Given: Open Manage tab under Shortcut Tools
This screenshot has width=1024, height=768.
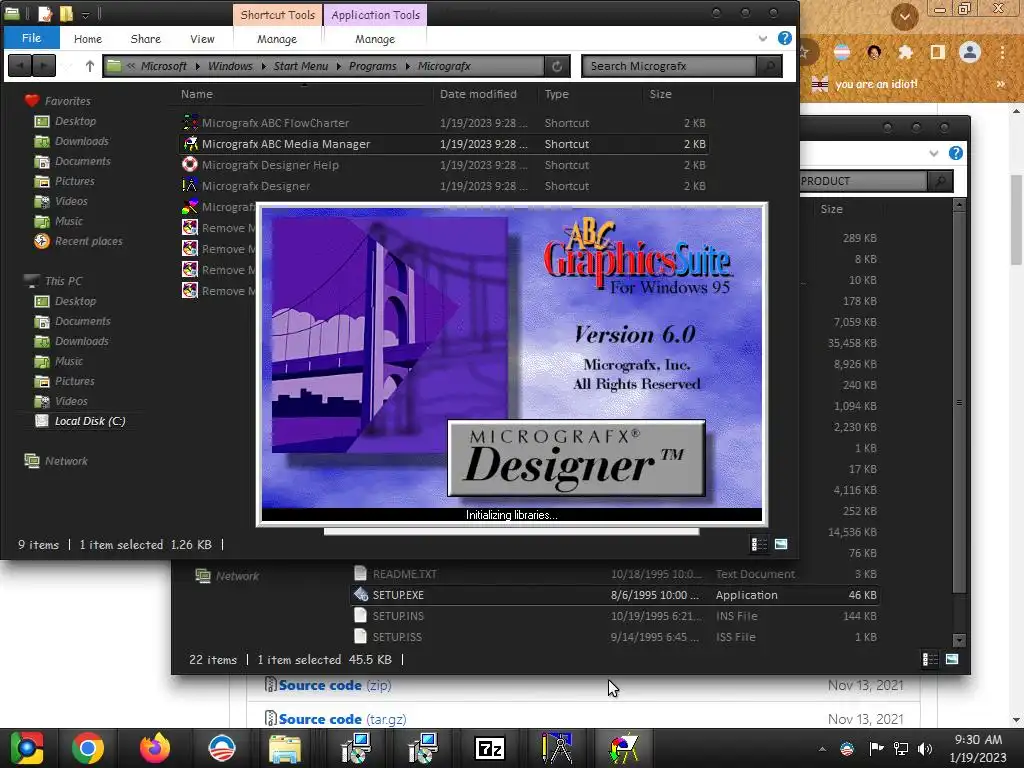Looking at the screenshot, I should click(277, 39).
